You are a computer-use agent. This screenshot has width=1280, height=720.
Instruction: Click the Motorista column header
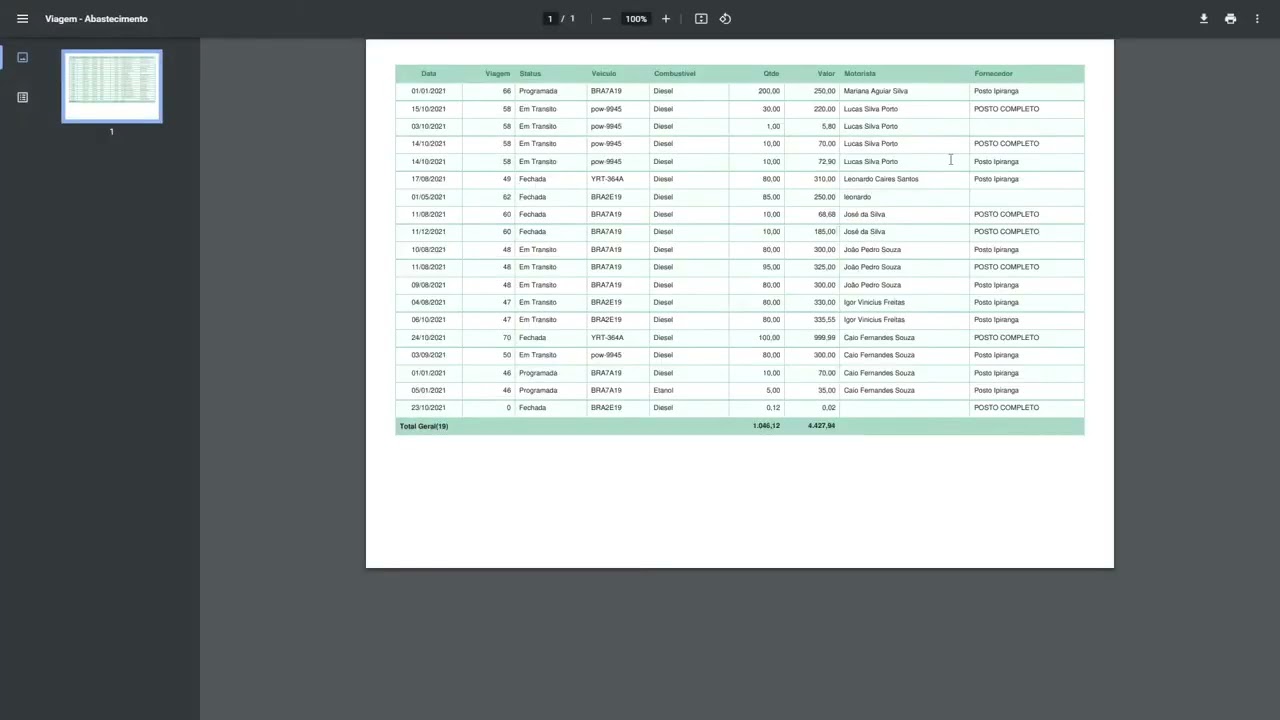coord(860,73)
